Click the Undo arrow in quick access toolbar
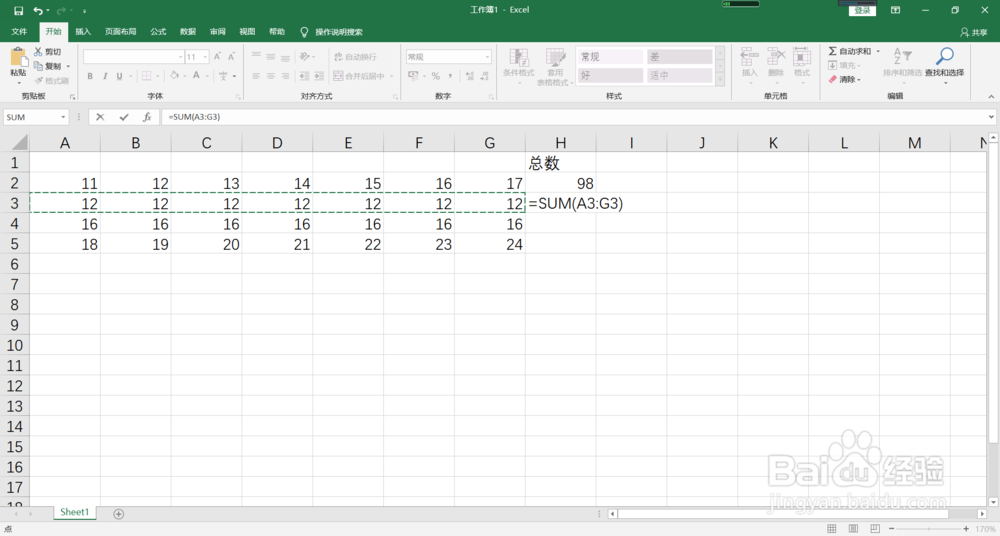Viewport: 1000px width, 536px height. [38, 10]
